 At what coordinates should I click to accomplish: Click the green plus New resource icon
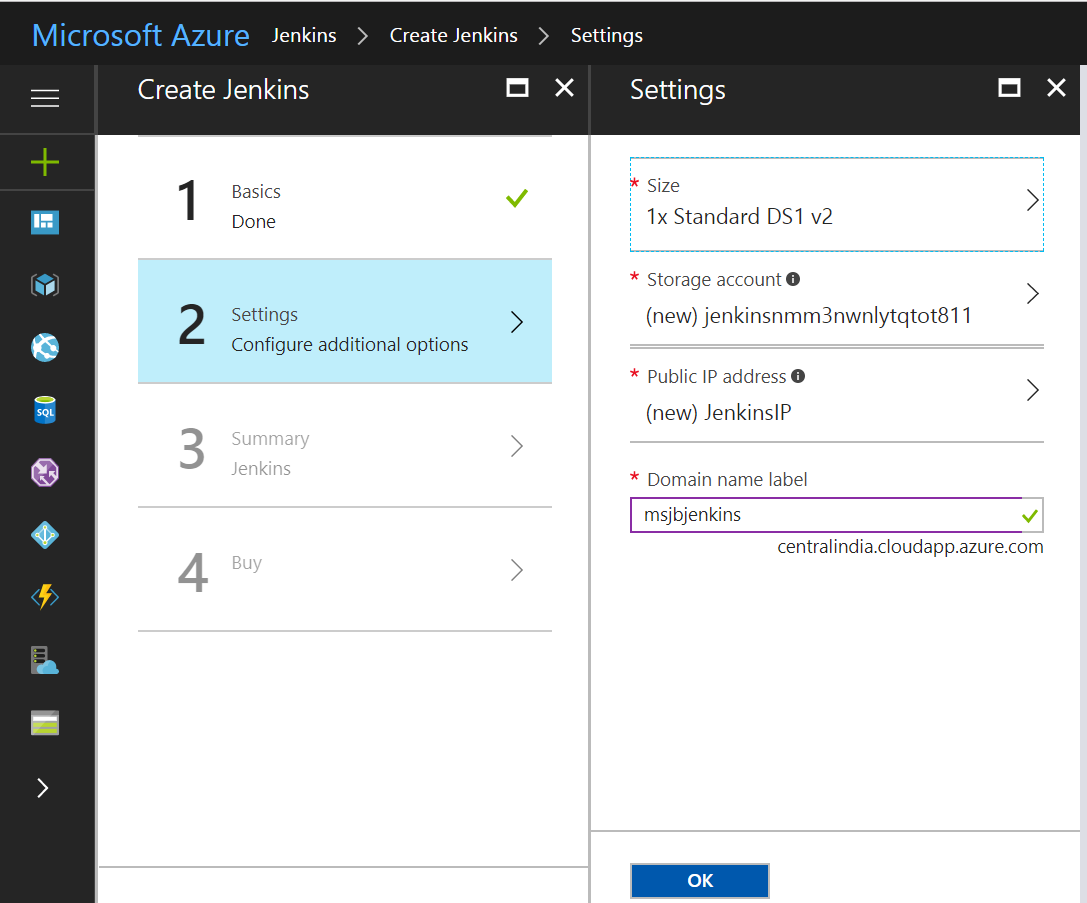pyautogui.click(x=45, y=162)
